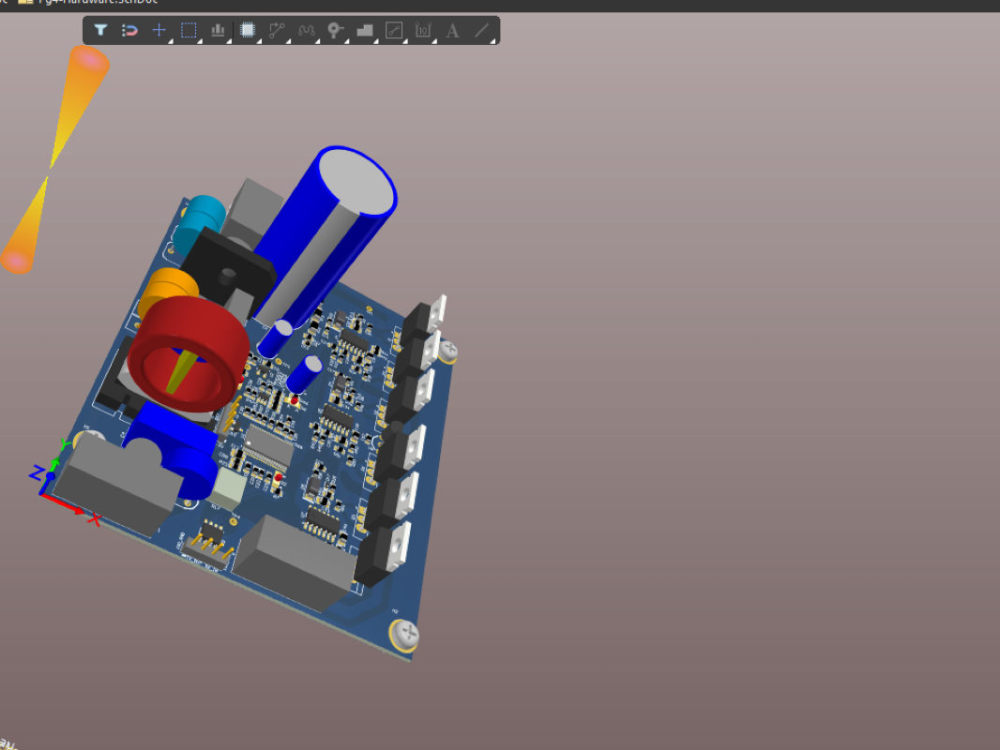This screenshot has width=1000, height=750.
Task: Toggle the magnetic snapping tool
Action: (x=128, y=30)
